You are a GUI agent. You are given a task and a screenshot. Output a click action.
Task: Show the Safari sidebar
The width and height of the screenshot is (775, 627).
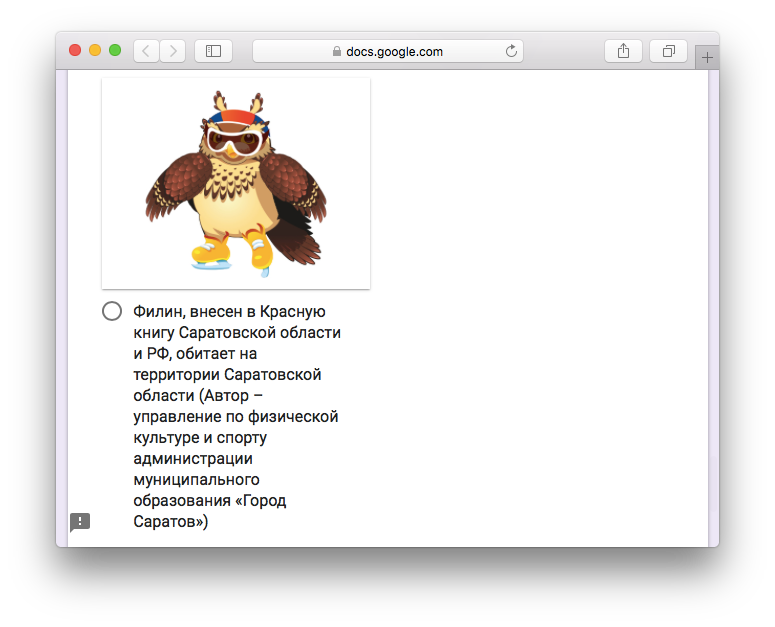213,51
